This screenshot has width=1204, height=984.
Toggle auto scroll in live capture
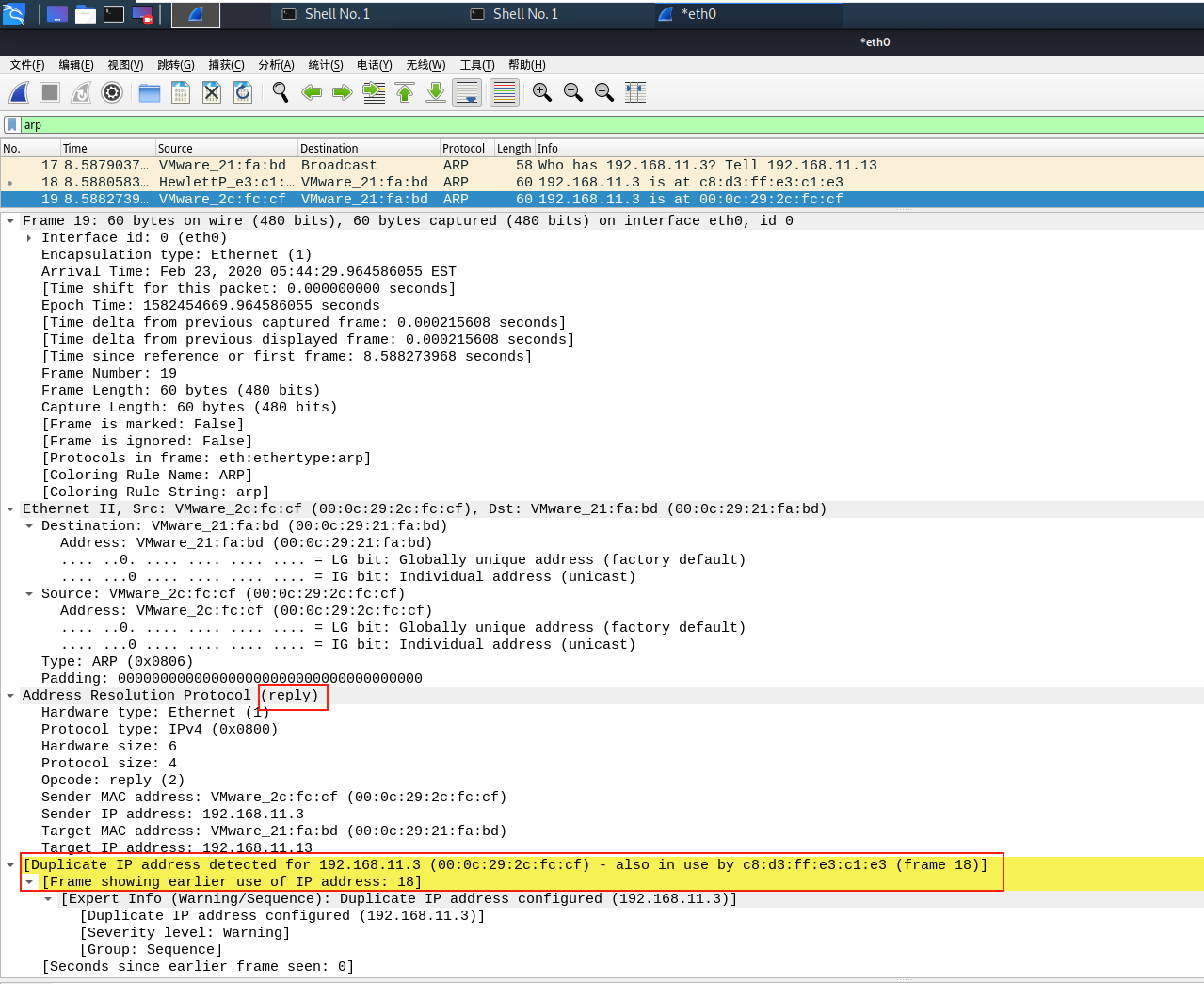(x=466, y=92)
